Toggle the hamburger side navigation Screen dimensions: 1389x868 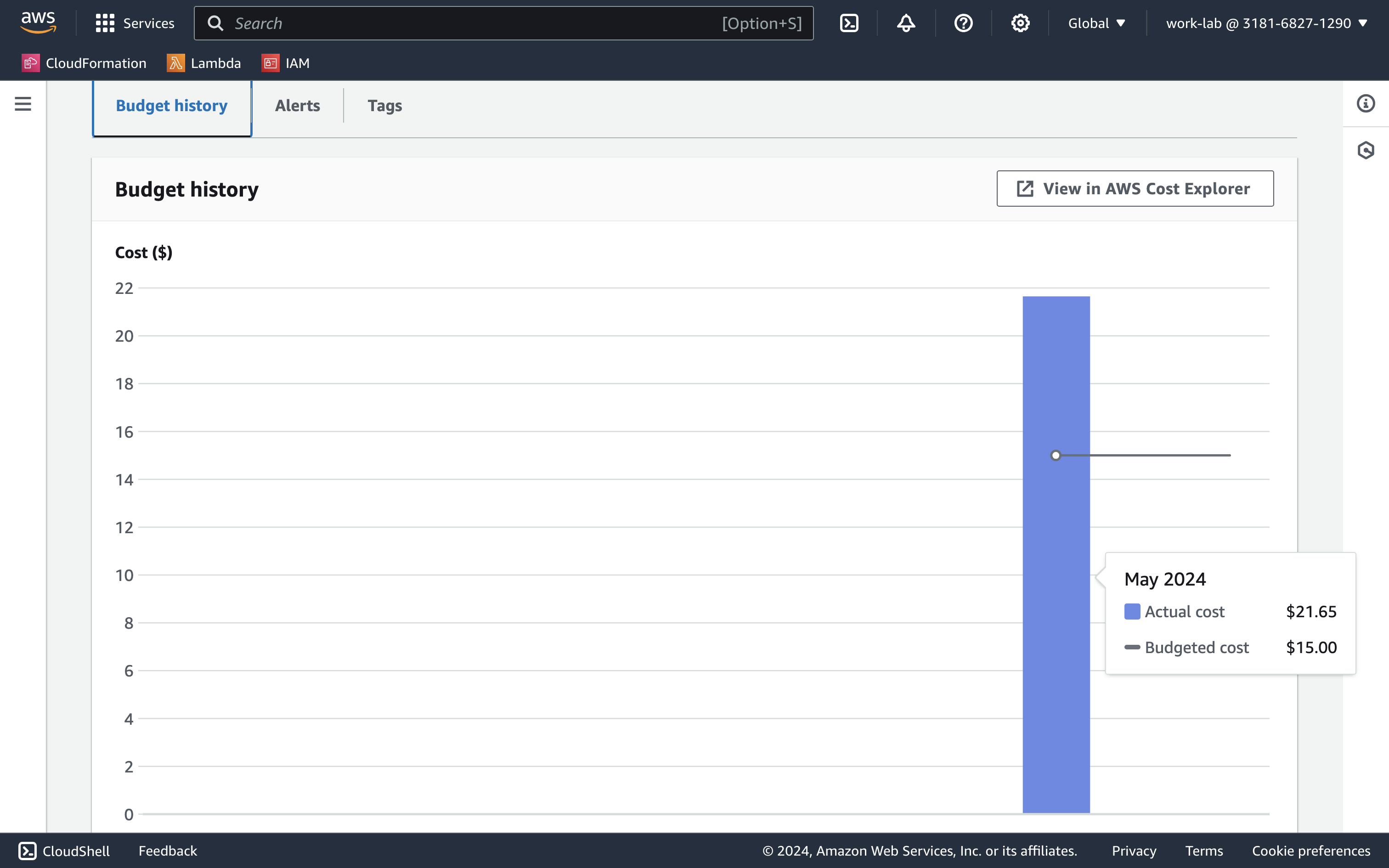(23, 104)
